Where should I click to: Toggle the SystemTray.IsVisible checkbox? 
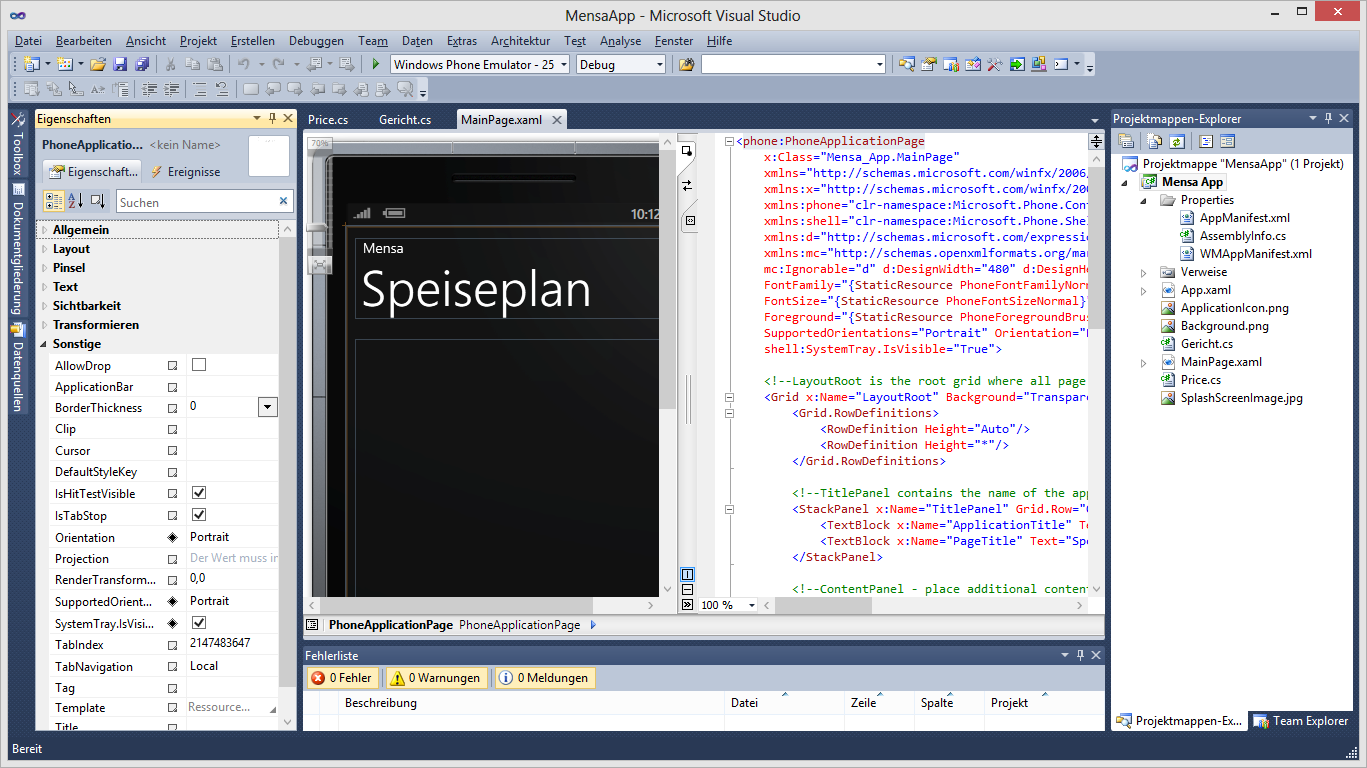(199, 622)
